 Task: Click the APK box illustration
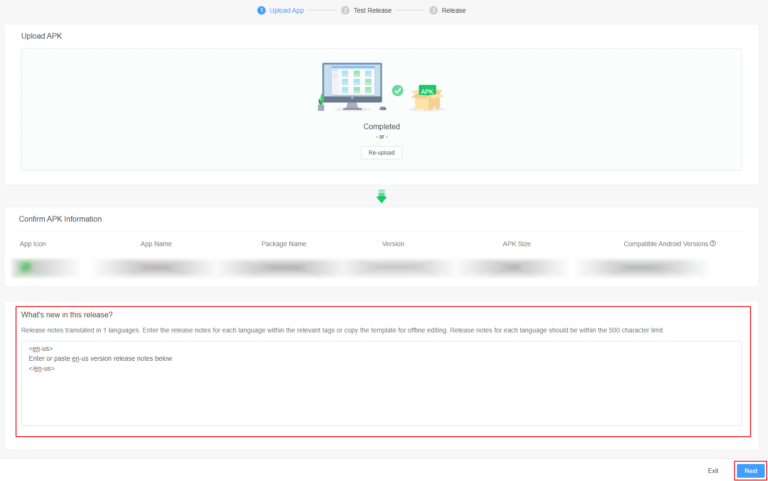(x=427, y=96)
